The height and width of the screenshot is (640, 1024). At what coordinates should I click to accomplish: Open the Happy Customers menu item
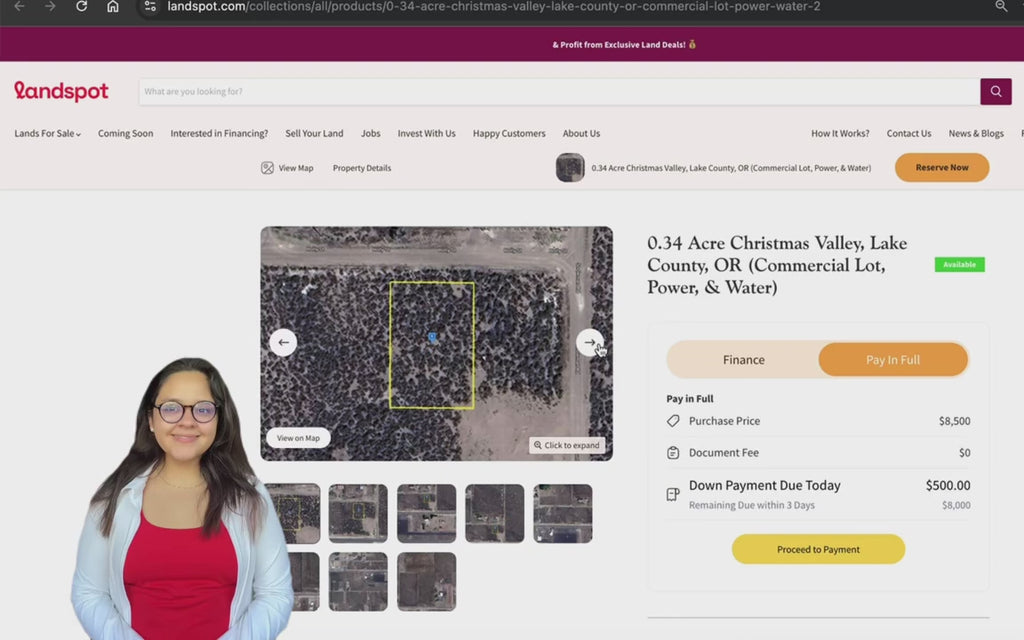tap(509, 134)
